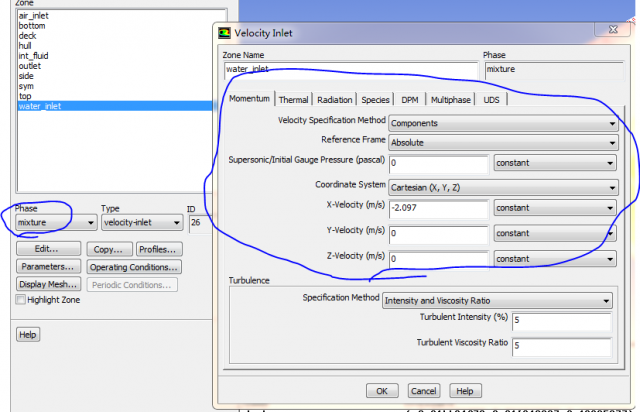Select air_inlet in the Zone list
640x412 pixels.
pyautogui.click(x=36, y=15)
